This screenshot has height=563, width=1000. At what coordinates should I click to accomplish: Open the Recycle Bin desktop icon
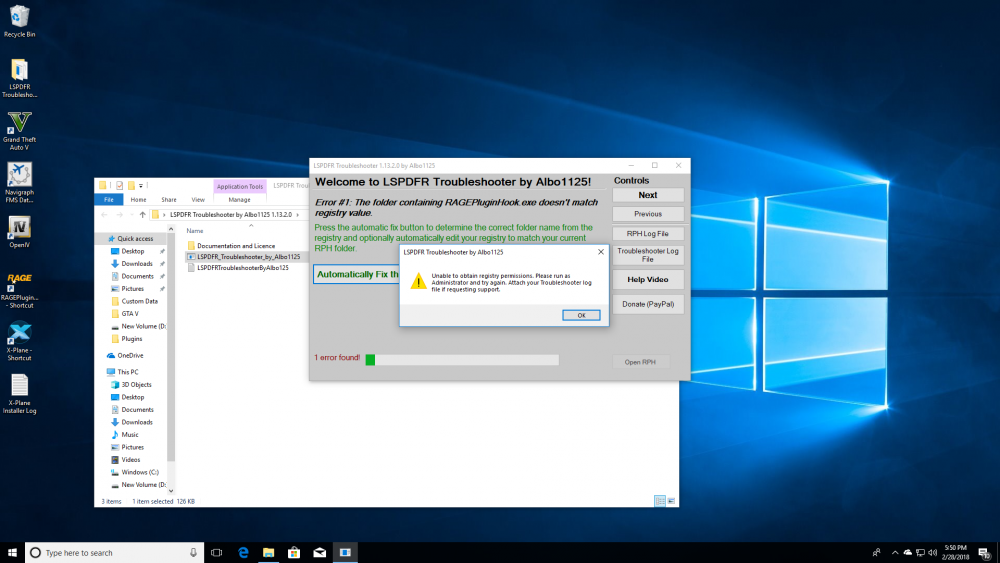tap(19, 21)
